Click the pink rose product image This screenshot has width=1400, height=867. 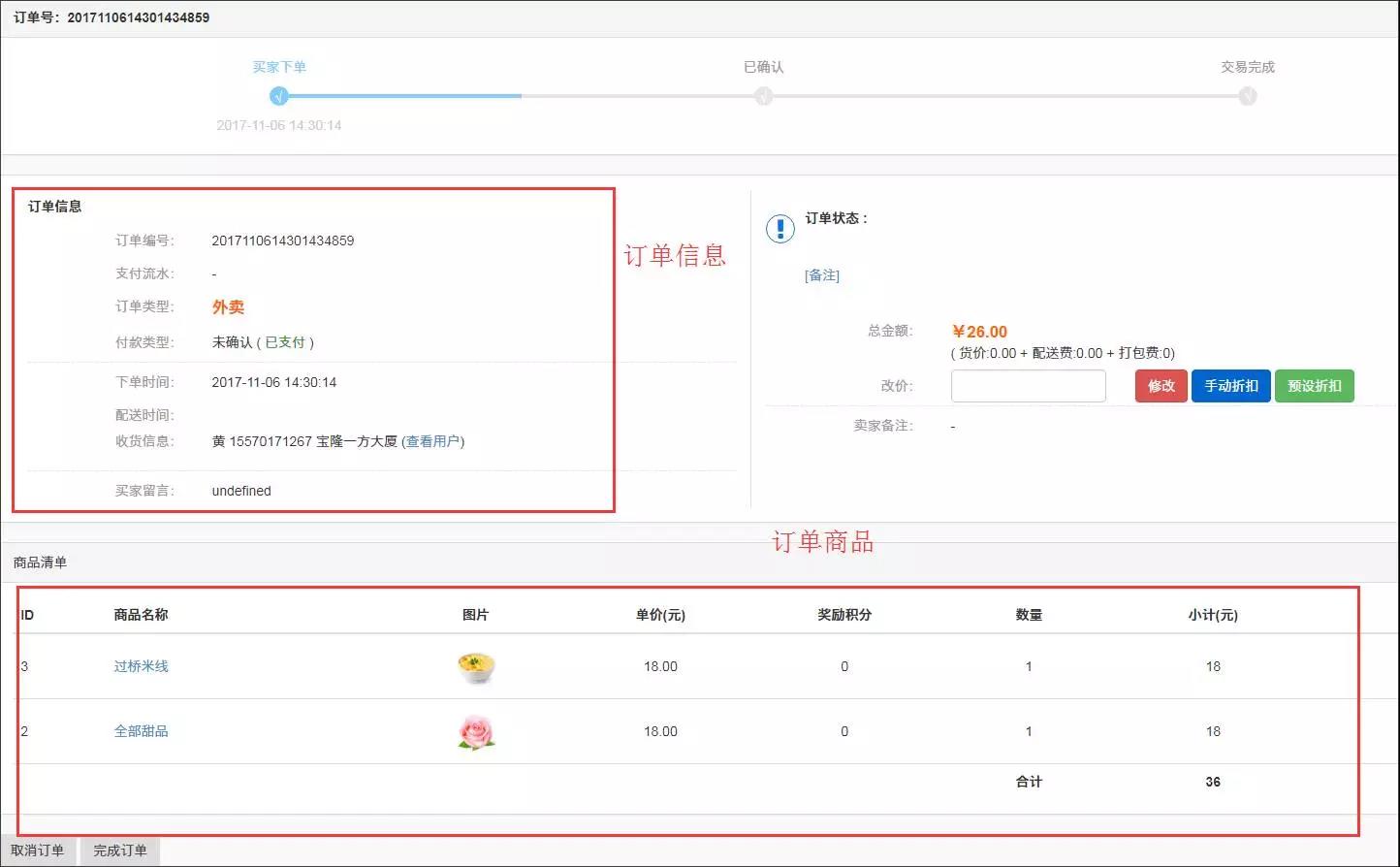point(476,732)
